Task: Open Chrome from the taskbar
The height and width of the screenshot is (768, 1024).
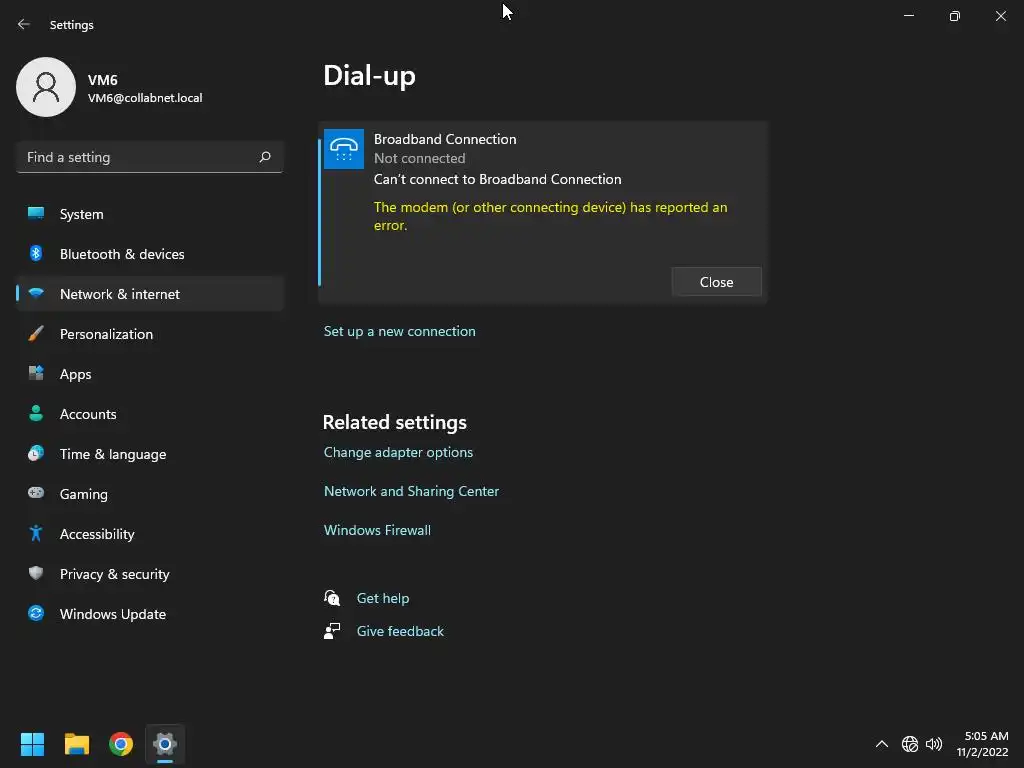Action: coord(121,744)
